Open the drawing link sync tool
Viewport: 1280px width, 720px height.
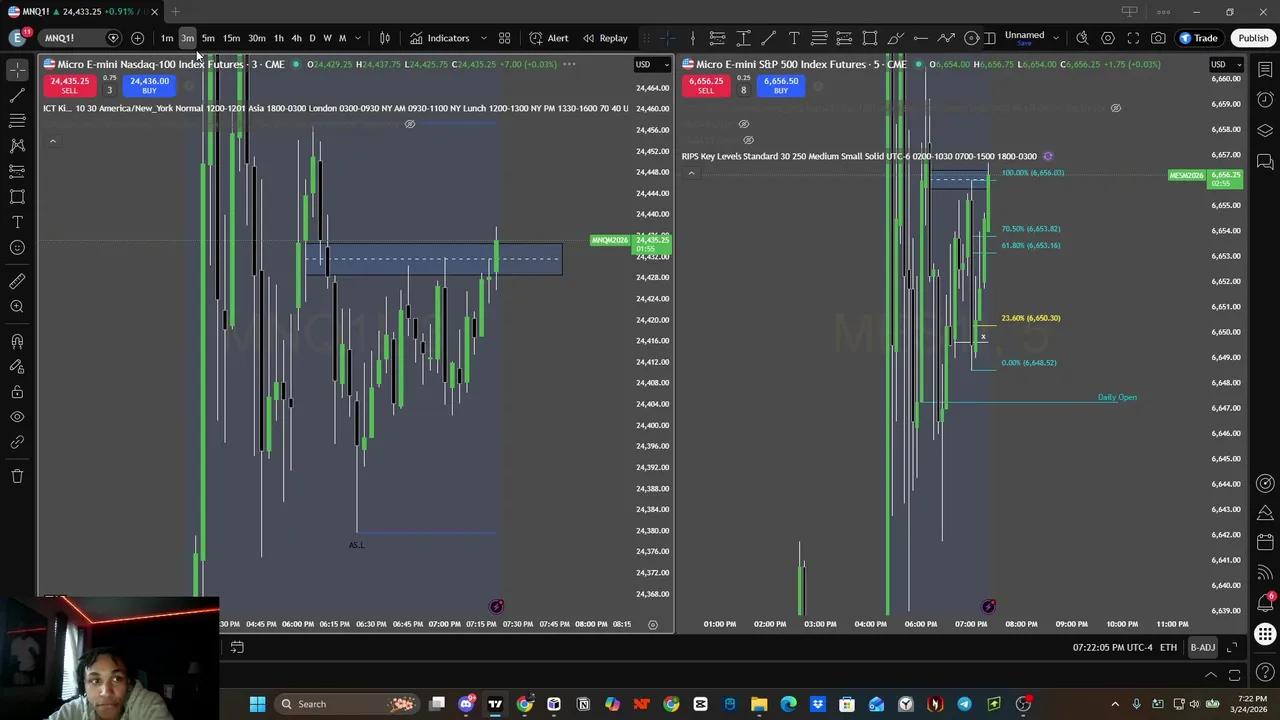point(17,442)
